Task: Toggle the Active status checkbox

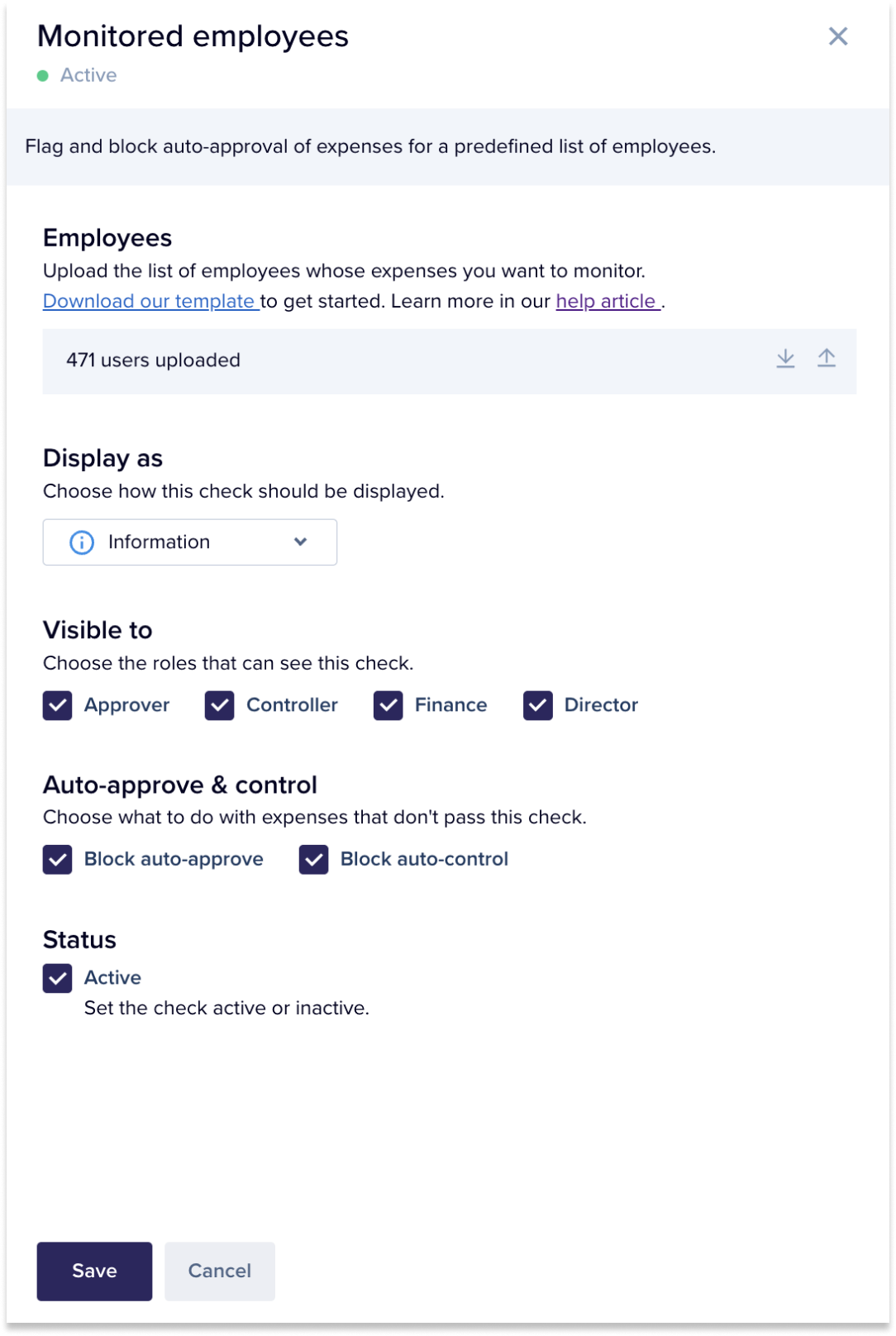Action: point(58,978)
